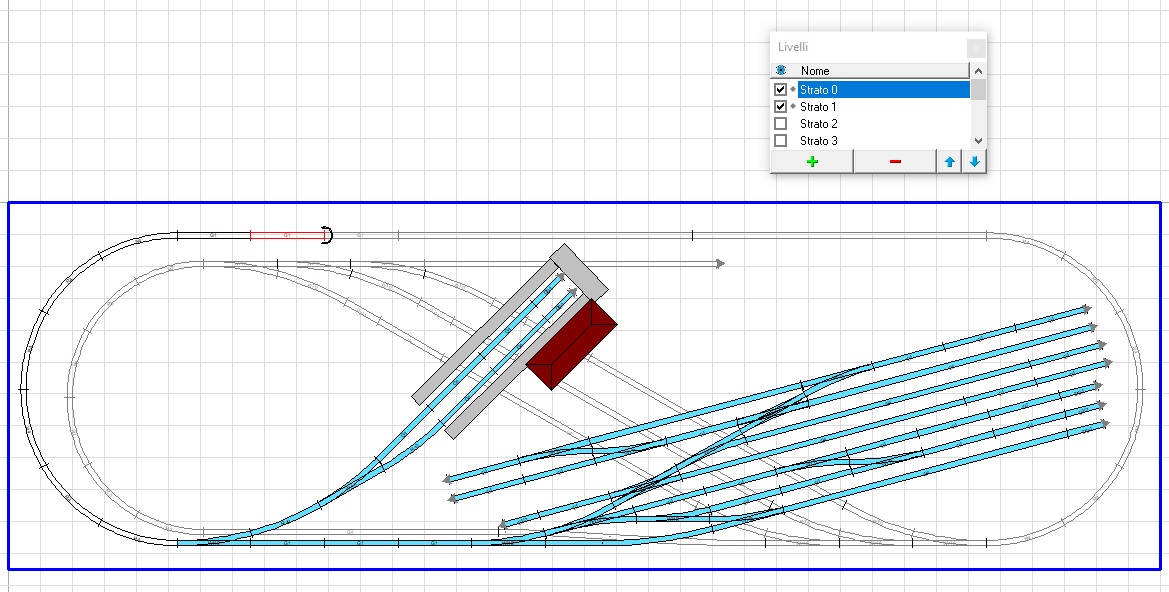The image size is (1169, 592).
Task: Move selected layer up with blue arrow
Action: (x=948, y=162)
